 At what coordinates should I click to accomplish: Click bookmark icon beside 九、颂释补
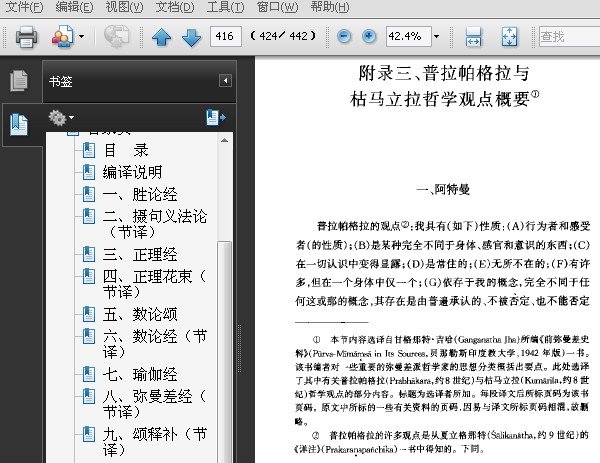click(89, 434)
